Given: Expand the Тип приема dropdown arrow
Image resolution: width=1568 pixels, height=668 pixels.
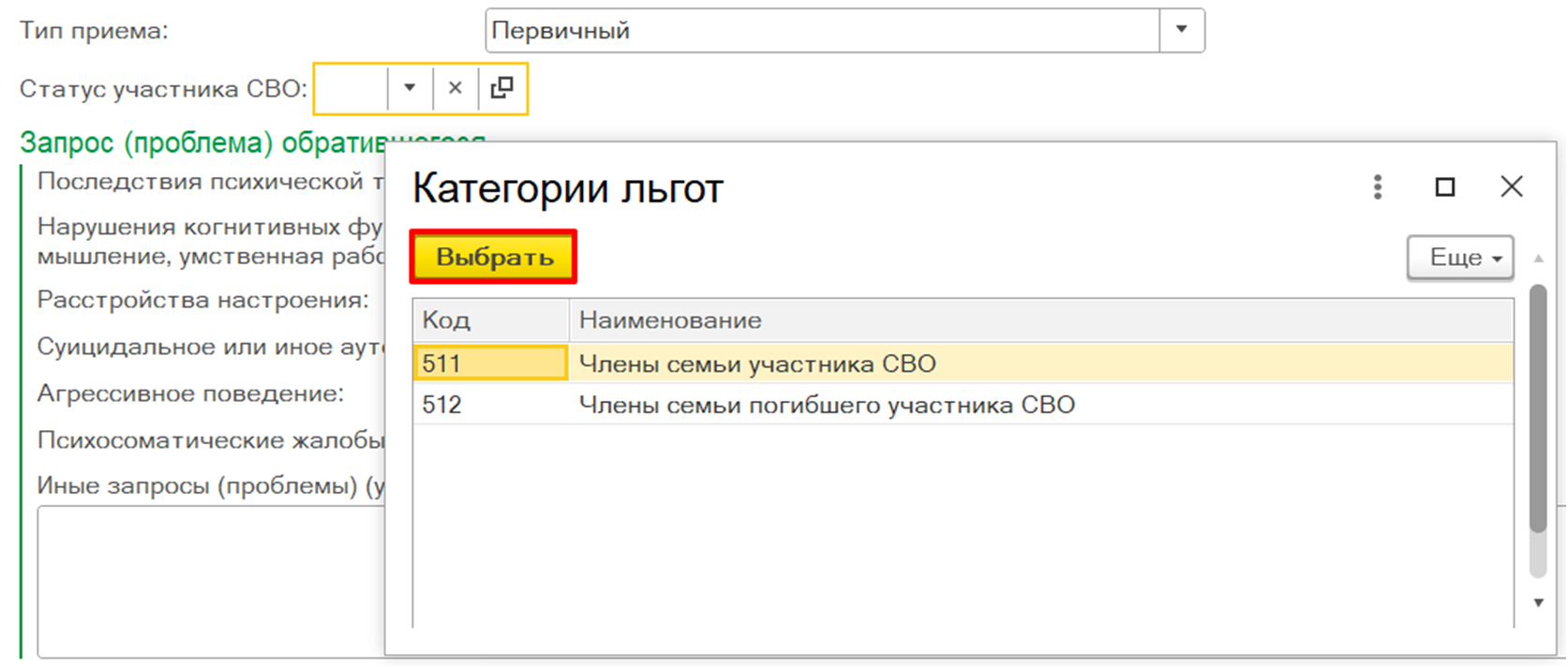Looking at the screenshot, I should 1182,30.
